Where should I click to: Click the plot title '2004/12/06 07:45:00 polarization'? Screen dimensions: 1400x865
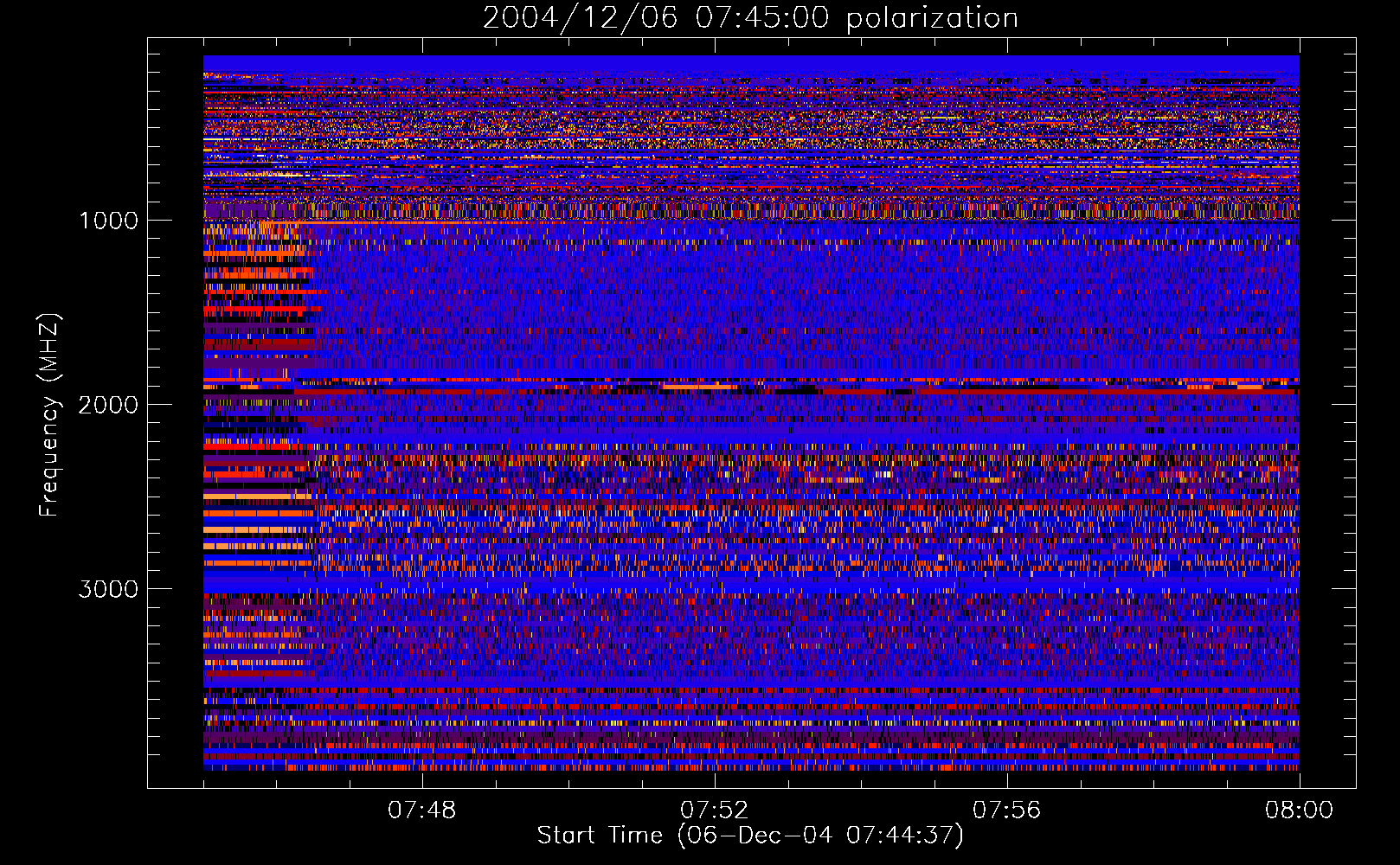pos(750,18)
